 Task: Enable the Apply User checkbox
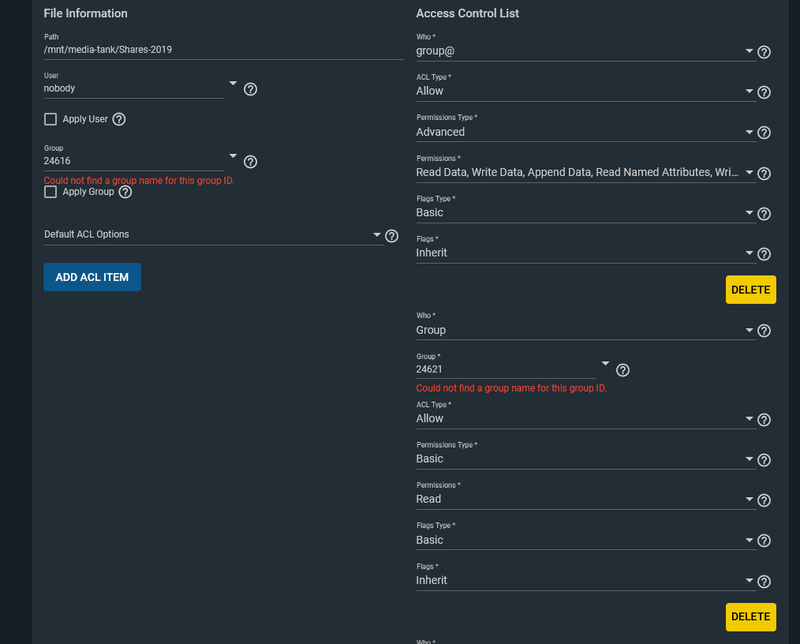coord(51,120)
